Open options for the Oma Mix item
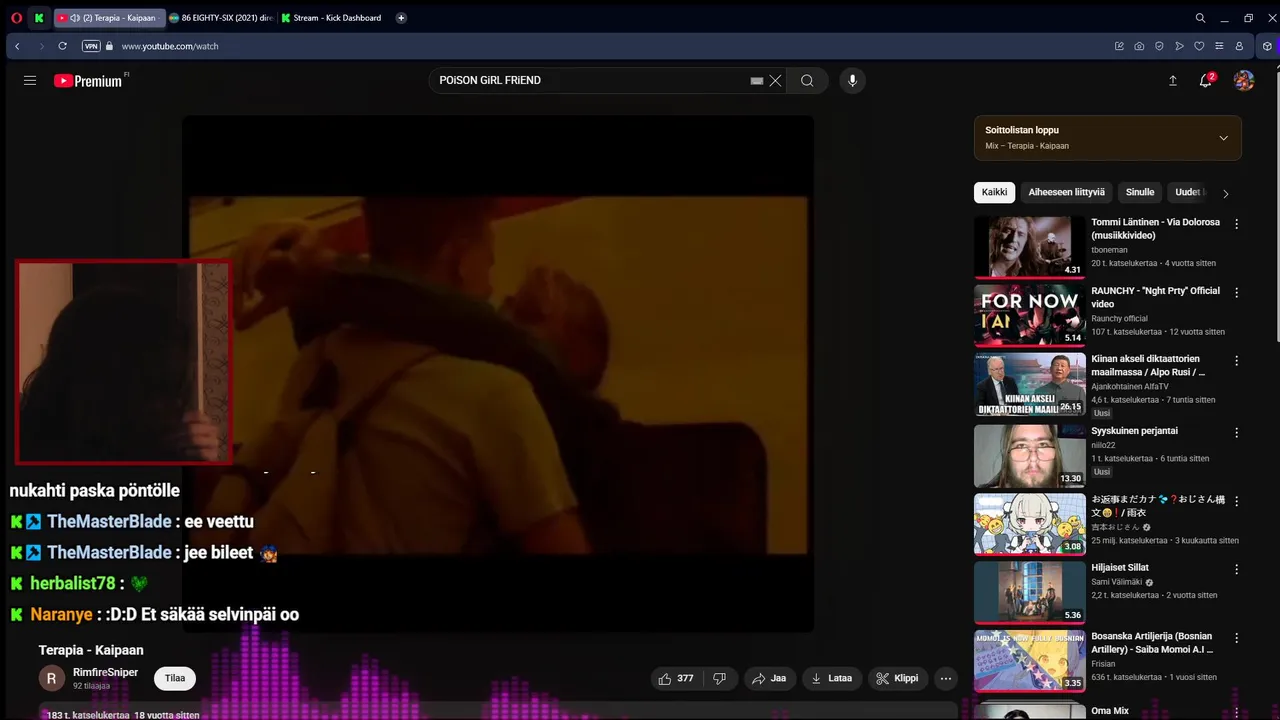Image resolution: width=1280 pixels, height=720 pixels. 1236,712
